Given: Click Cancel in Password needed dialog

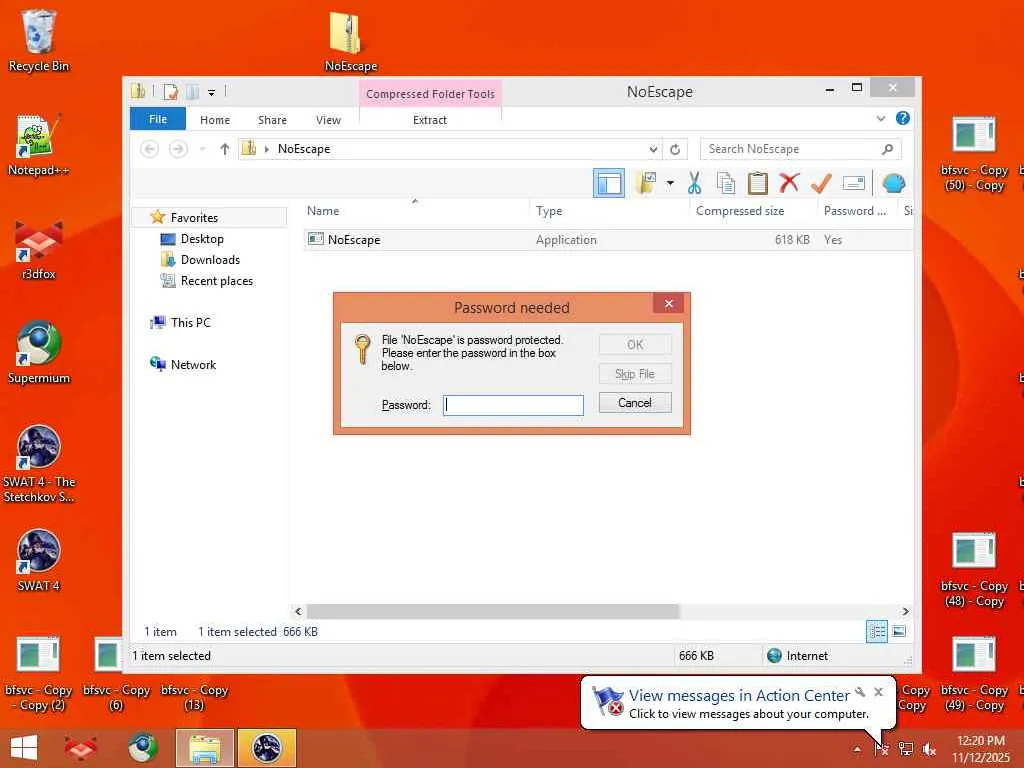Looking at the screenshot, I should (x=635, y=403).
